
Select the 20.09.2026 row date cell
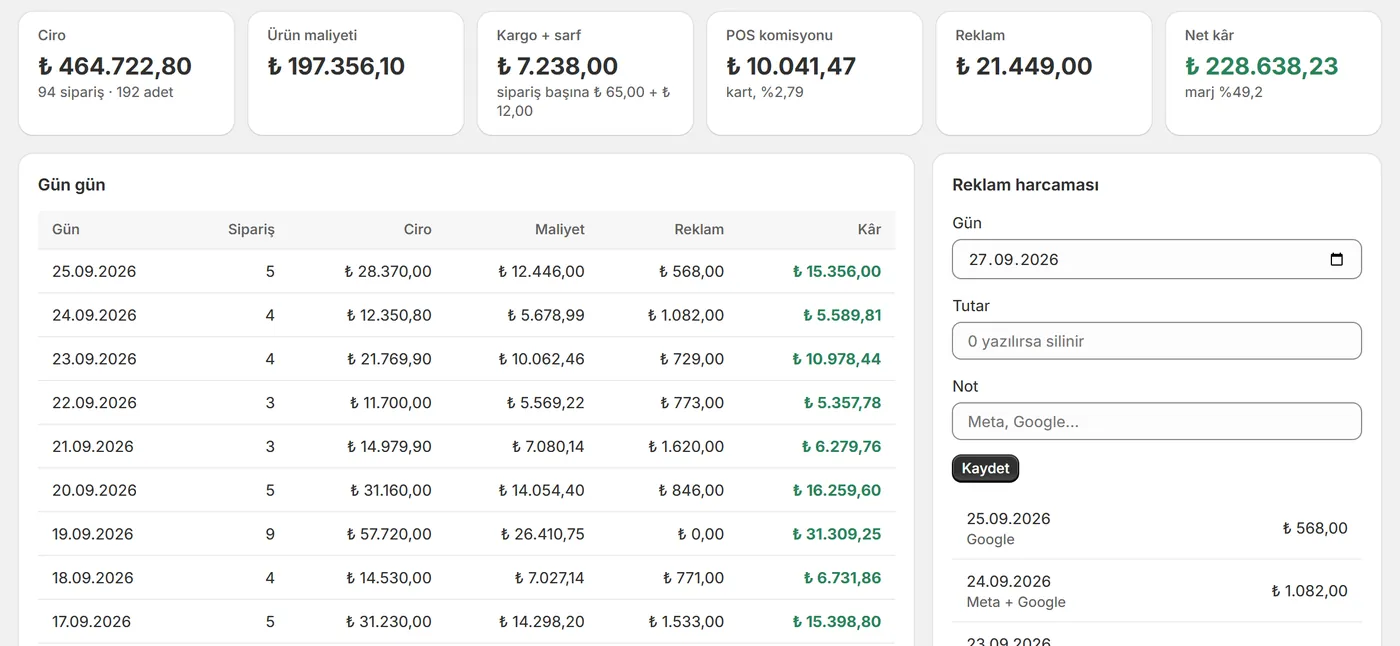(94, 490)
